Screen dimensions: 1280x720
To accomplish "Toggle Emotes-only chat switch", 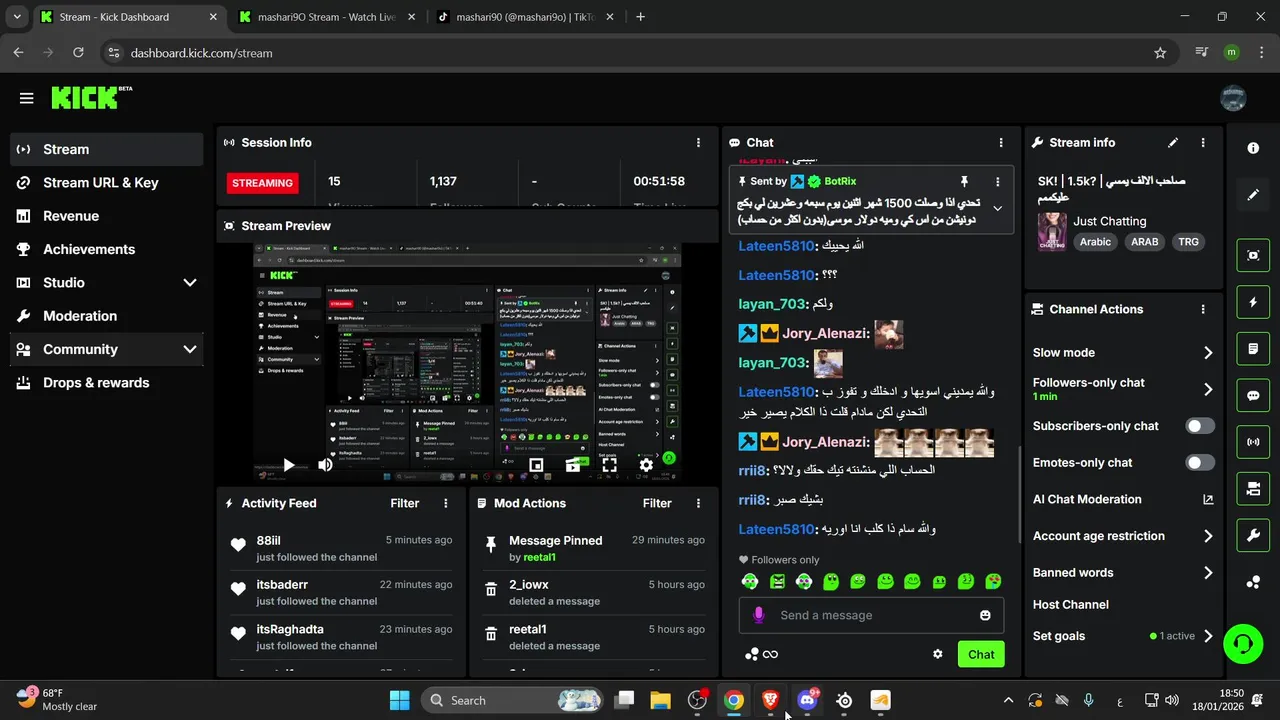I will pyautogui.click(x=1200, y=463).
